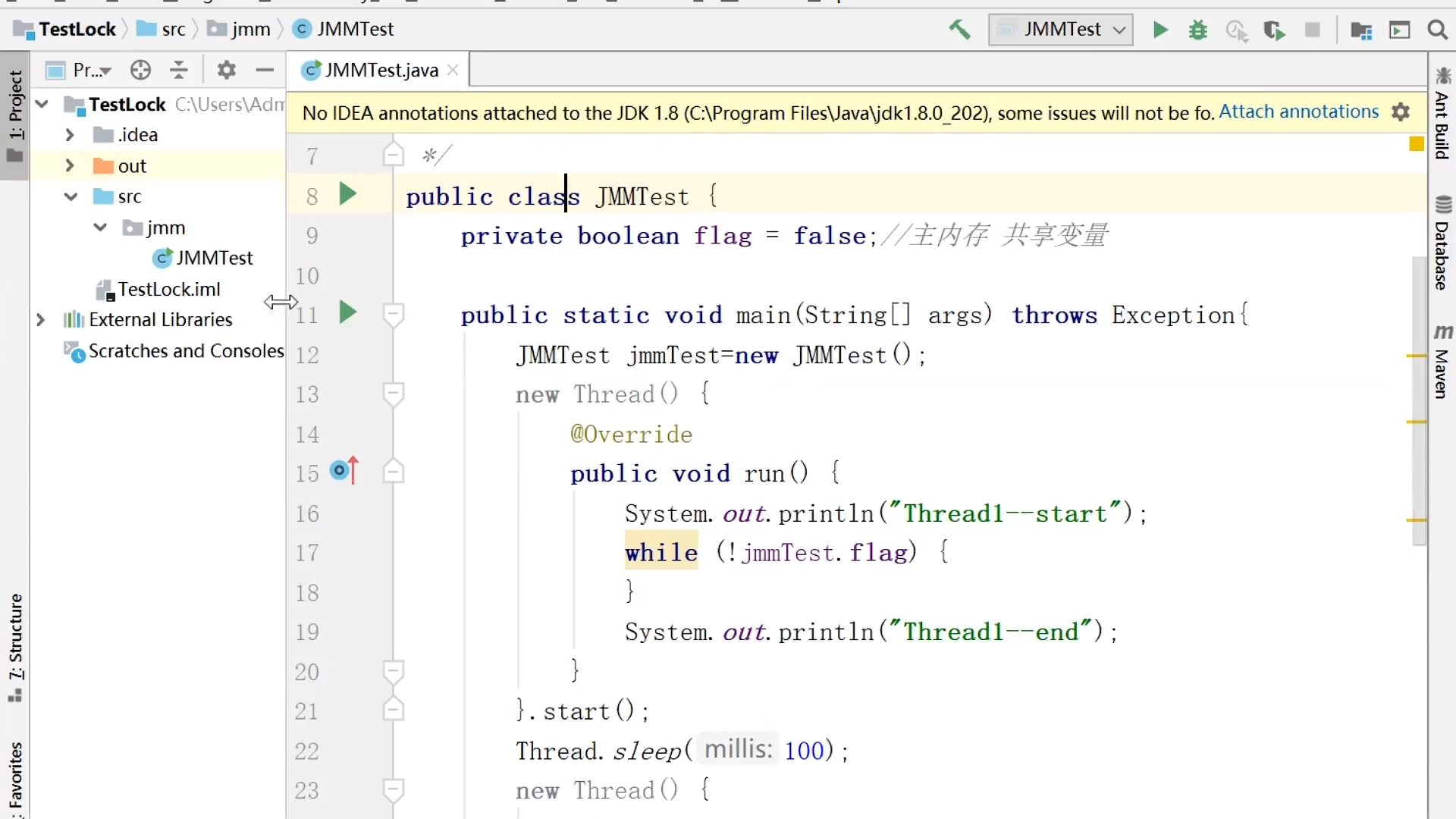The width and height of the screenshot is (1456, 819).
Task: Select the JMMTest.java editor tab
Action: (x=381, y=71)
